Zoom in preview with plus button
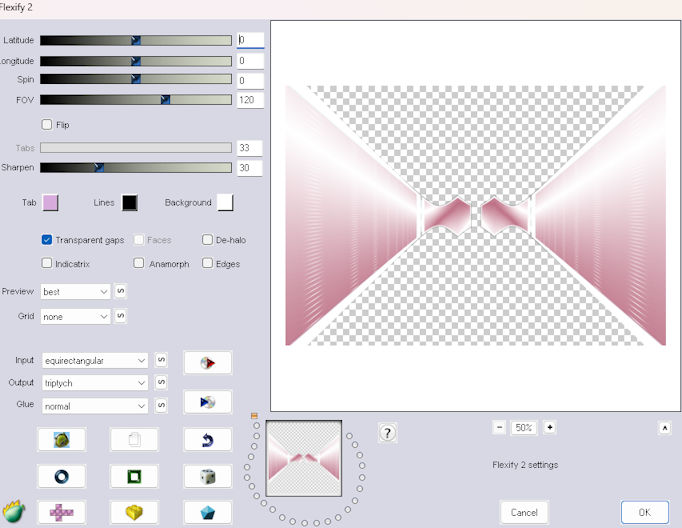 tap(549, 427)
